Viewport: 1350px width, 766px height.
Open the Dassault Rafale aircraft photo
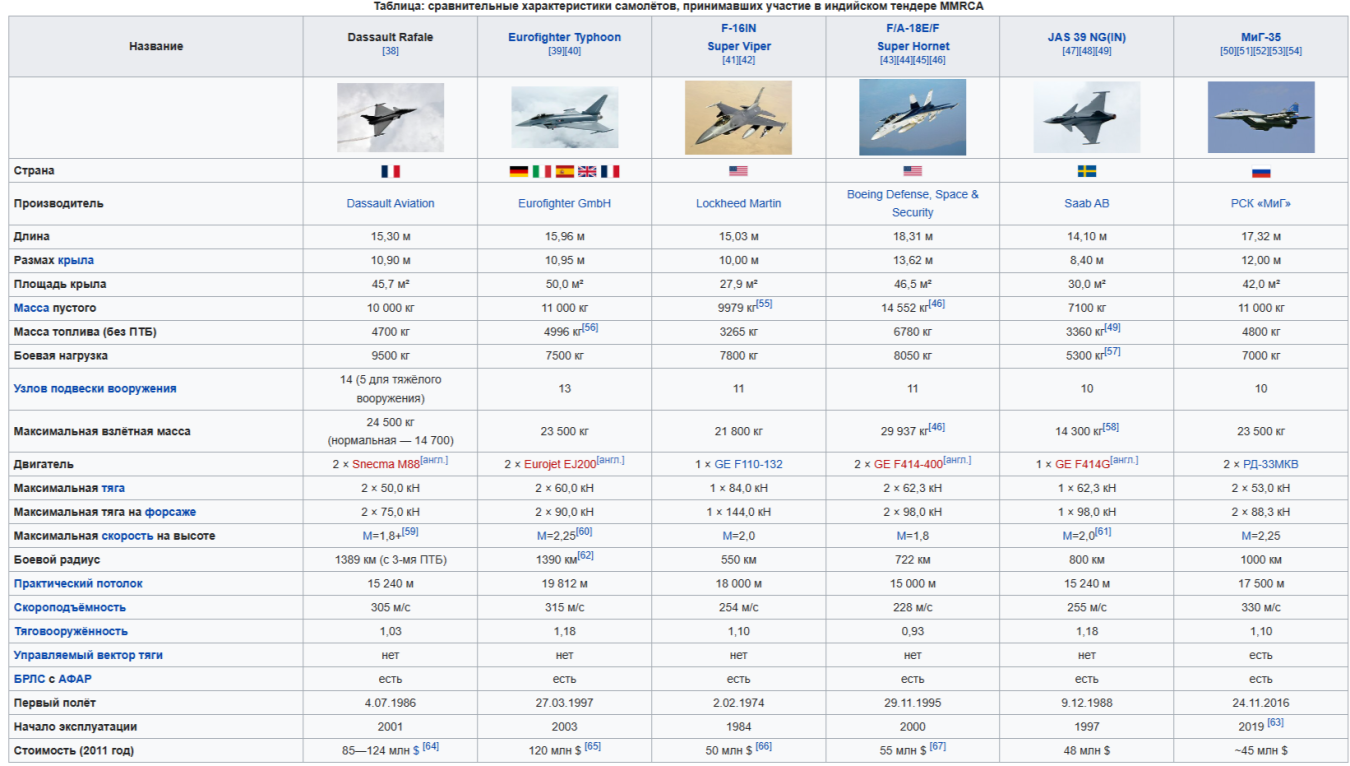pyautogui.click(x=390, y=117)
